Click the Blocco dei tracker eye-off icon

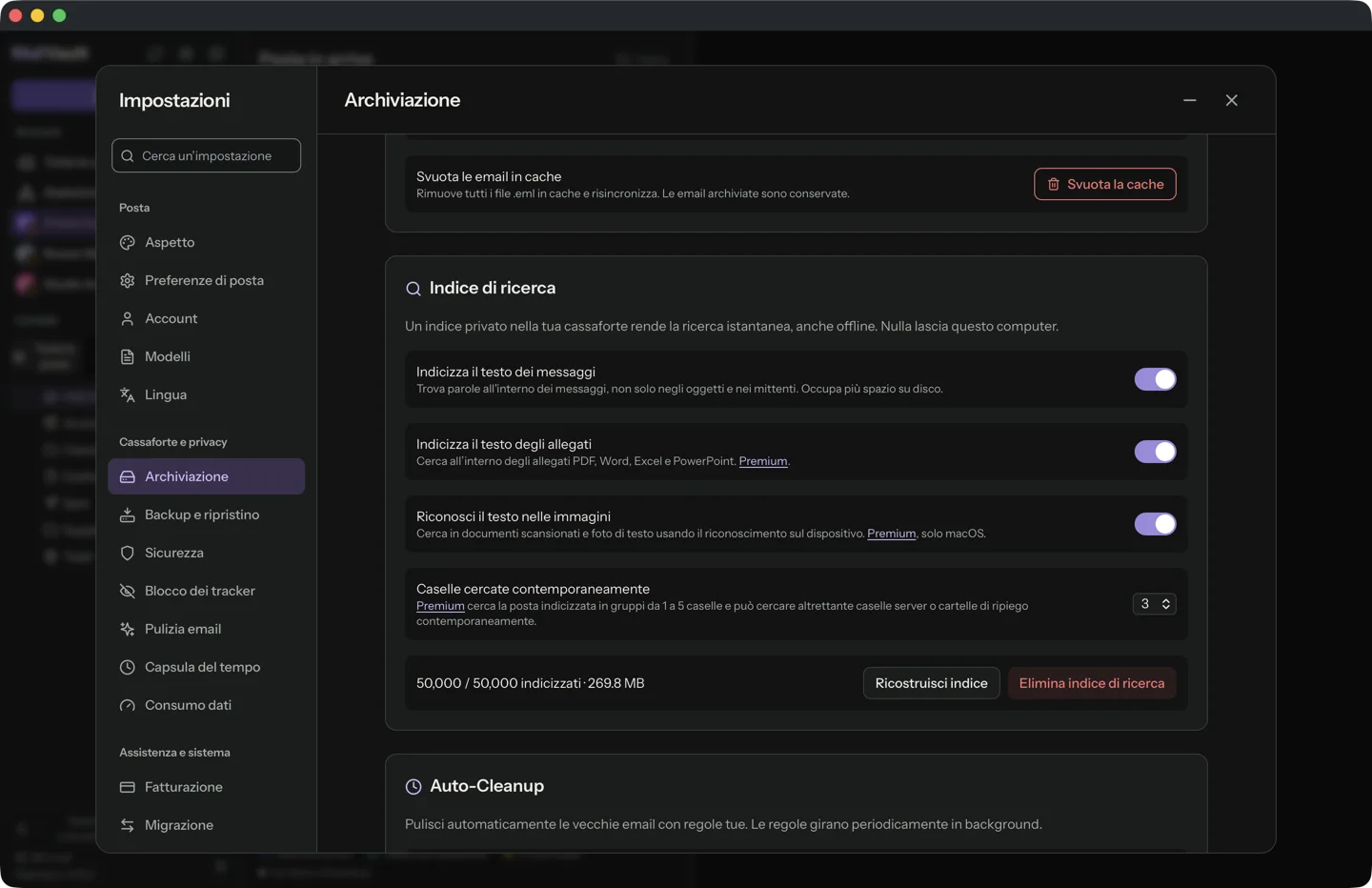coord(128,592)
